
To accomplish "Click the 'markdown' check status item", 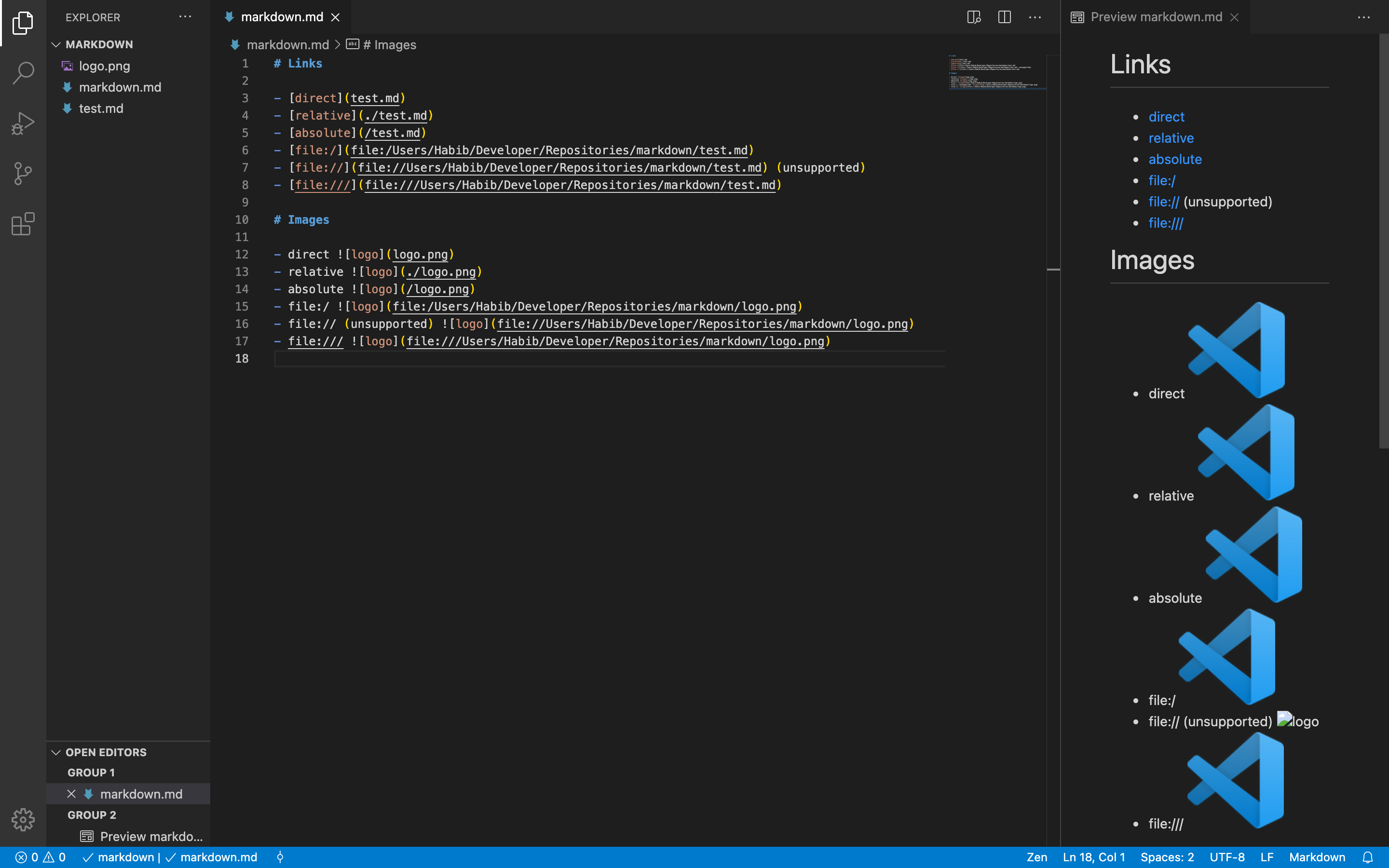I will click(x=119, y=857).
